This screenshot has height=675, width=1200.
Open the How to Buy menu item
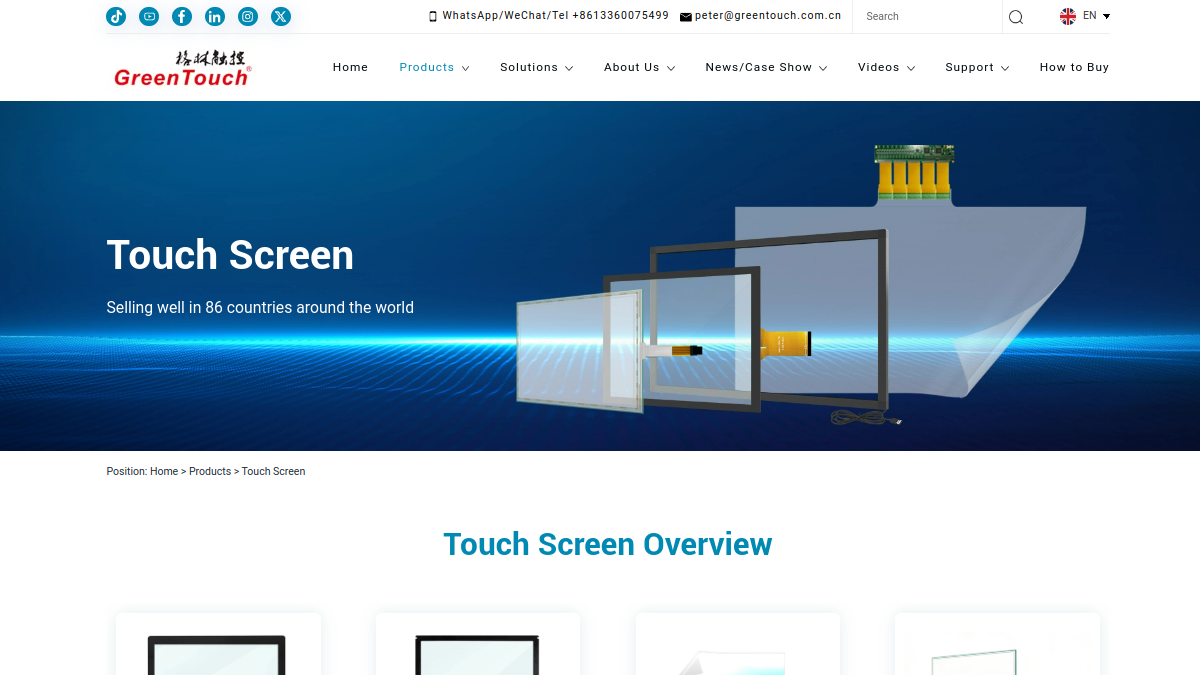pos(1074,67)
